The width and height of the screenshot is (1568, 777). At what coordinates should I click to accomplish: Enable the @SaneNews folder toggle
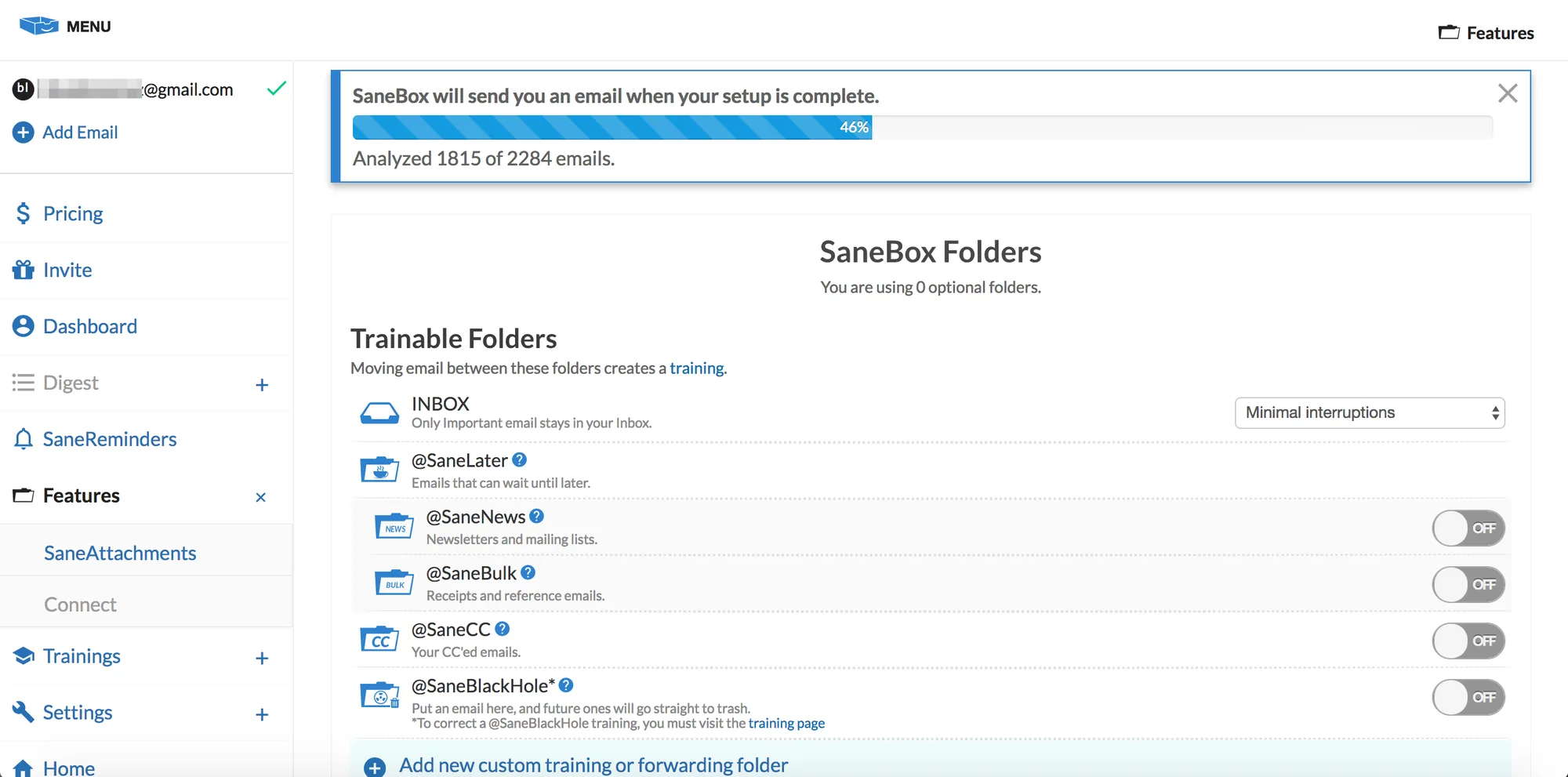[x=1468, y=528]
